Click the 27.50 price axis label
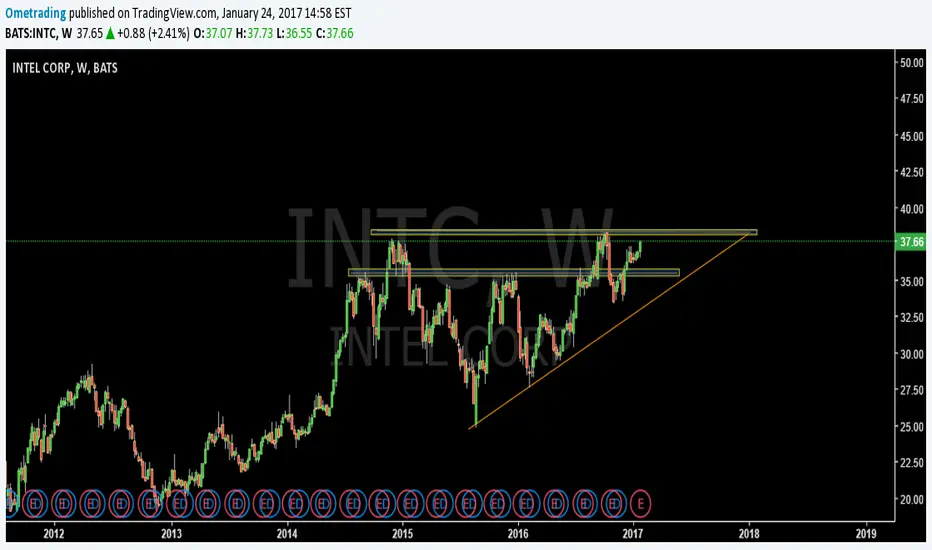The image size is (932, 550). point(912,390)
